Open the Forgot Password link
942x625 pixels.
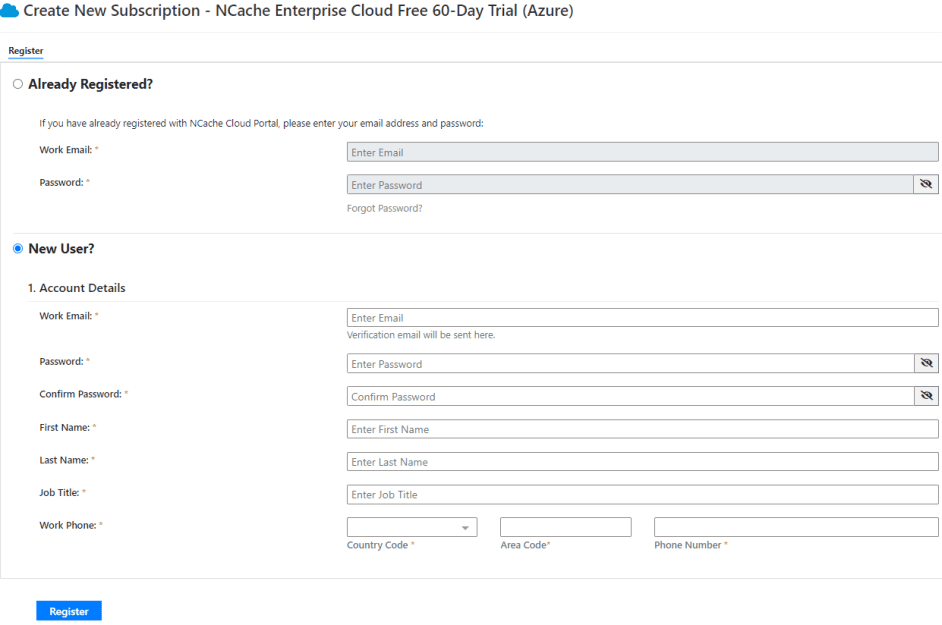384,209
